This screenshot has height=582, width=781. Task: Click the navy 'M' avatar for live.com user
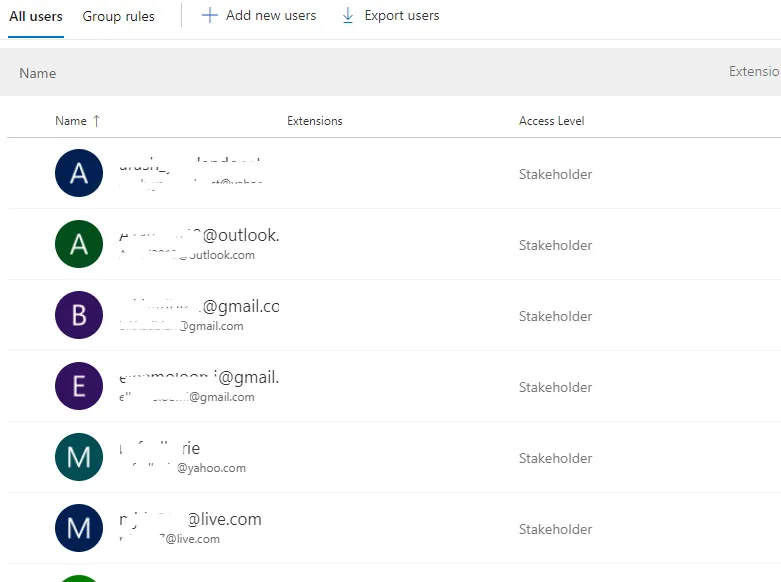[79, 529]
